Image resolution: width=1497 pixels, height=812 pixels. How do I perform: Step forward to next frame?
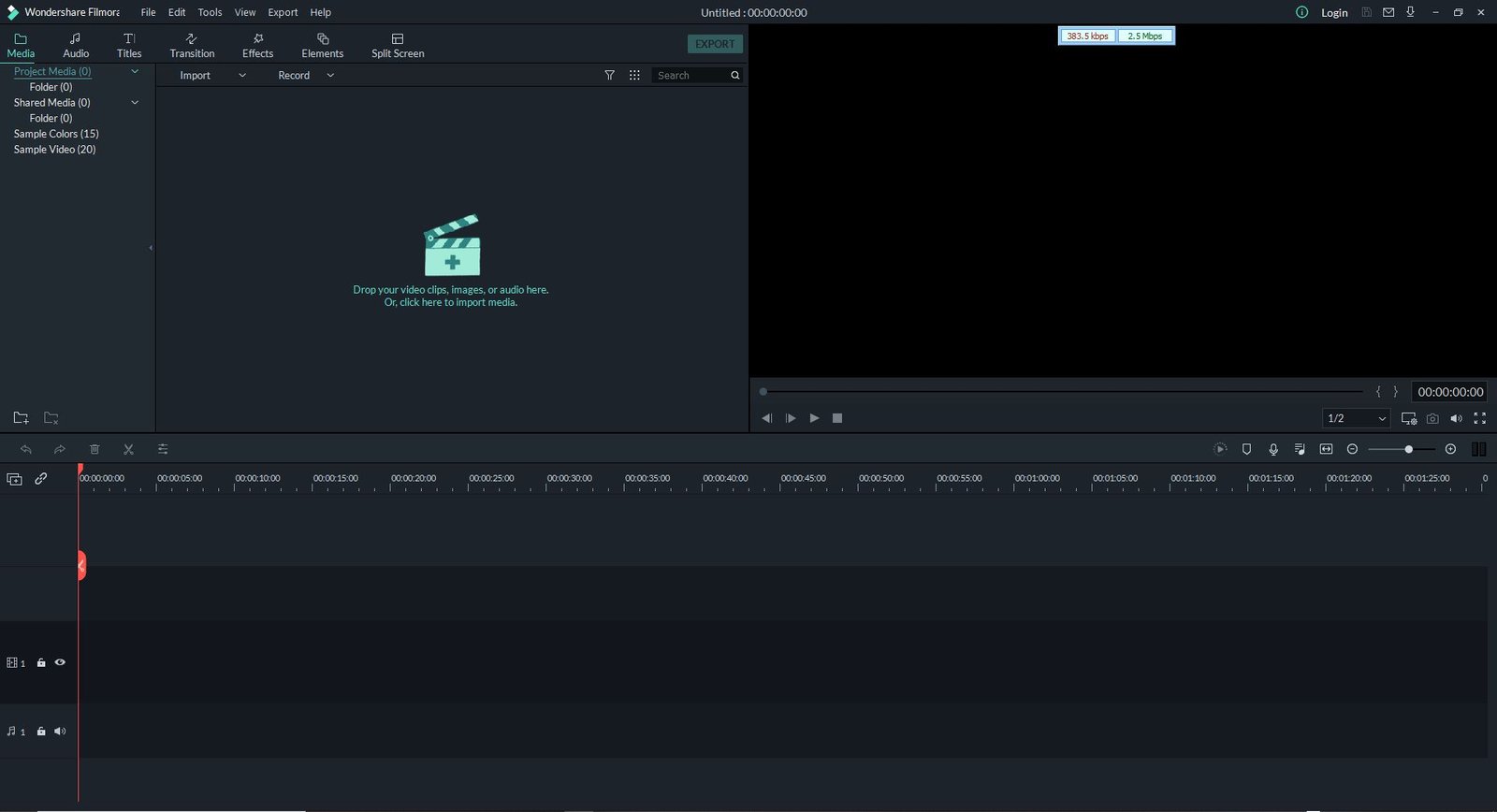pos(790,418)
